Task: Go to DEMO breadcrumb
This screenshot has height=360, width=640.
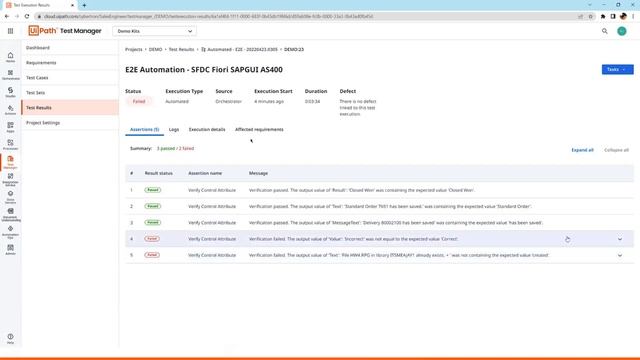Action: [156, 49]
